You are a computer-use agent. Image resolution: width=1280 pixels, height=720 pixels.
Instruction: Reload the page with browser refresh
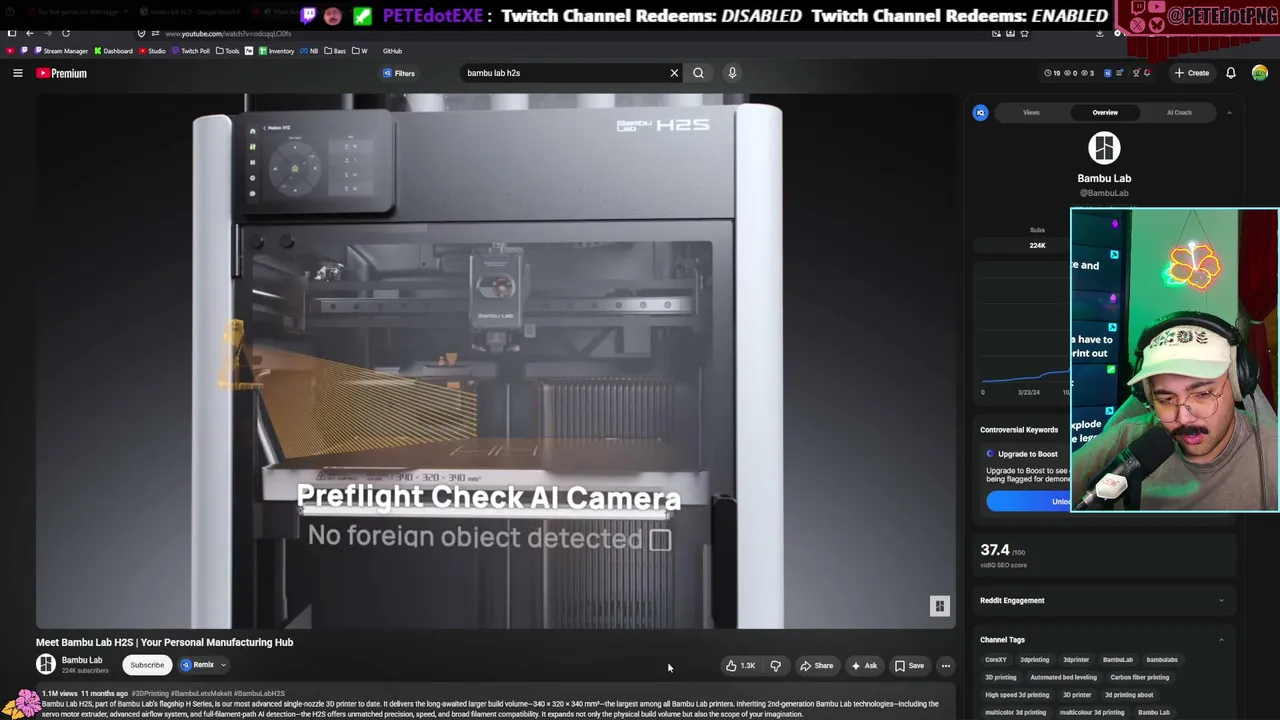click(x=66, y=33)
